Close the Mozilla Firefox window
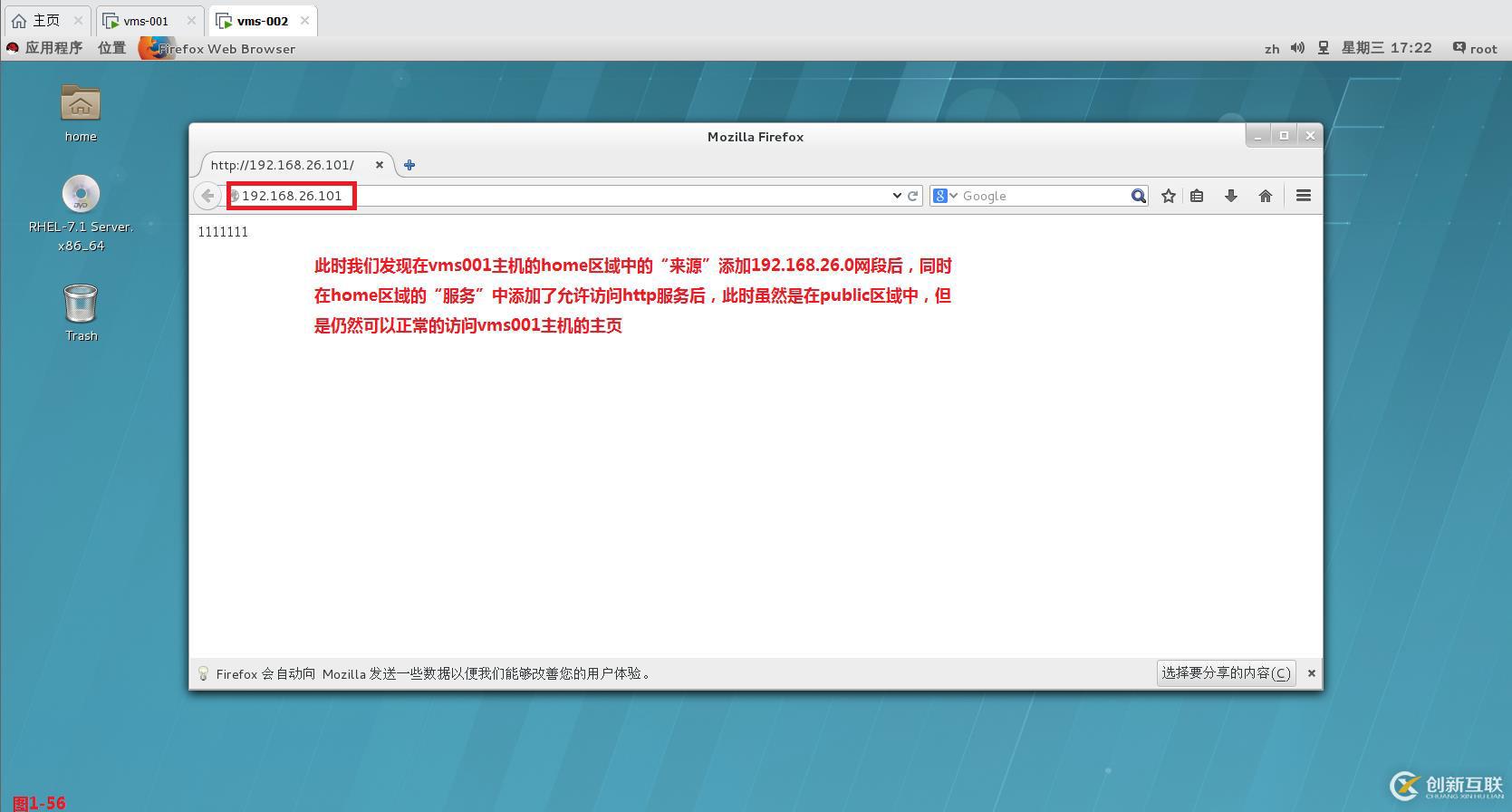This screenshot has width=1512, height=812. point(1310,136)
